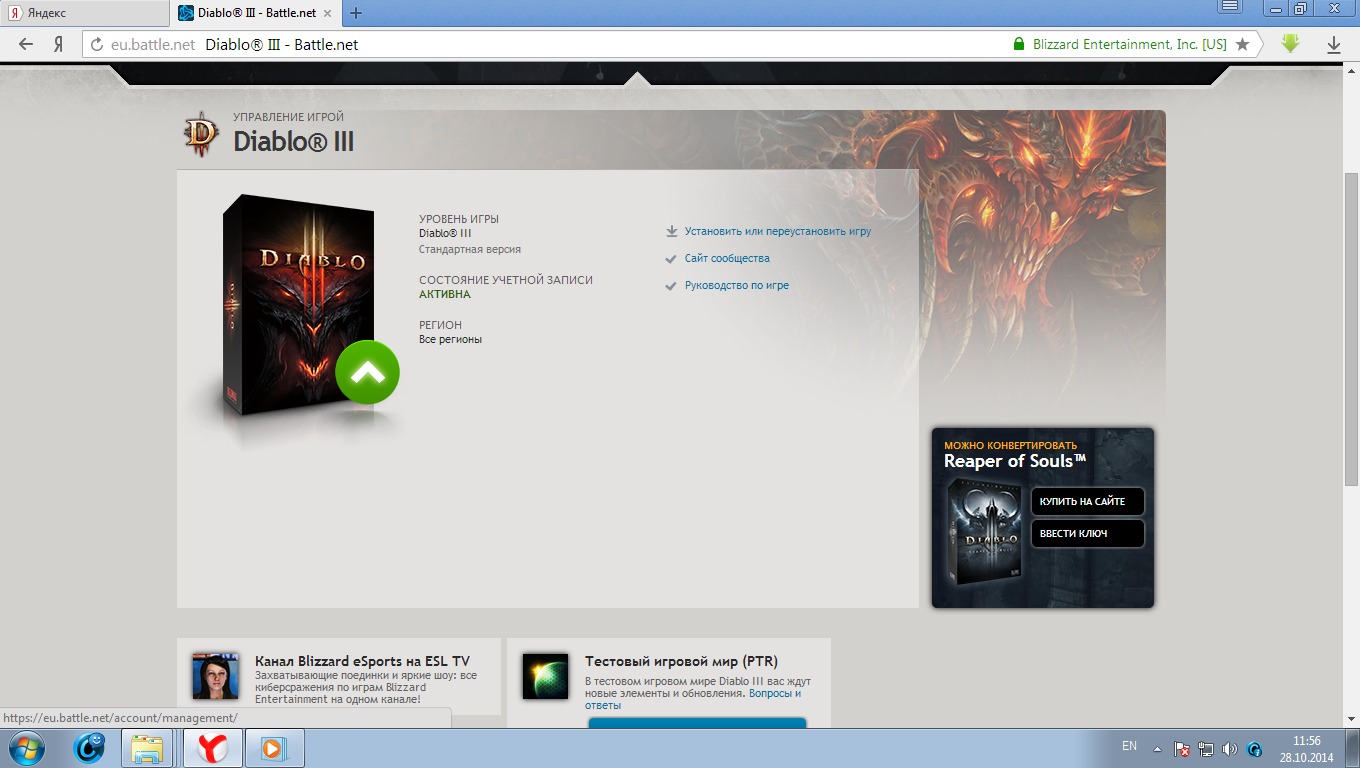
Task: Click the 'Blizzard Entertainment, Inc. [US]' certificate label
Action: tap(1130, 44)
